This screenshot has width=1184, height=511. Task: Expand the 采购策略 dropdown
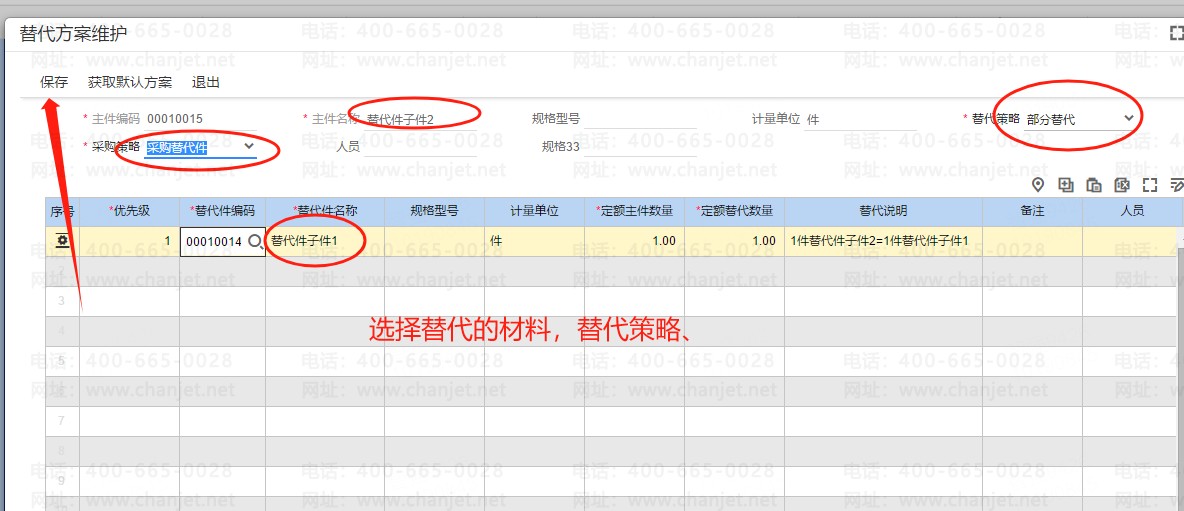click(x=249, y=147)
